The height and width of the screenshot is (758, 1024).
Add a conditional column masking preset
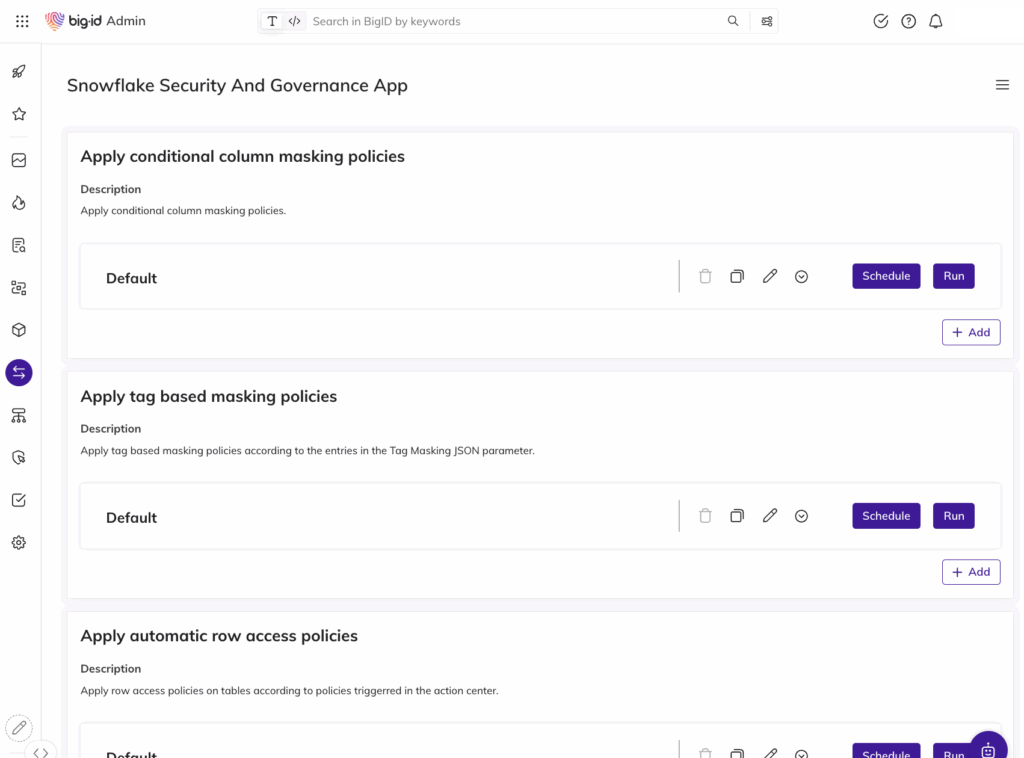[x=971, y=332]
